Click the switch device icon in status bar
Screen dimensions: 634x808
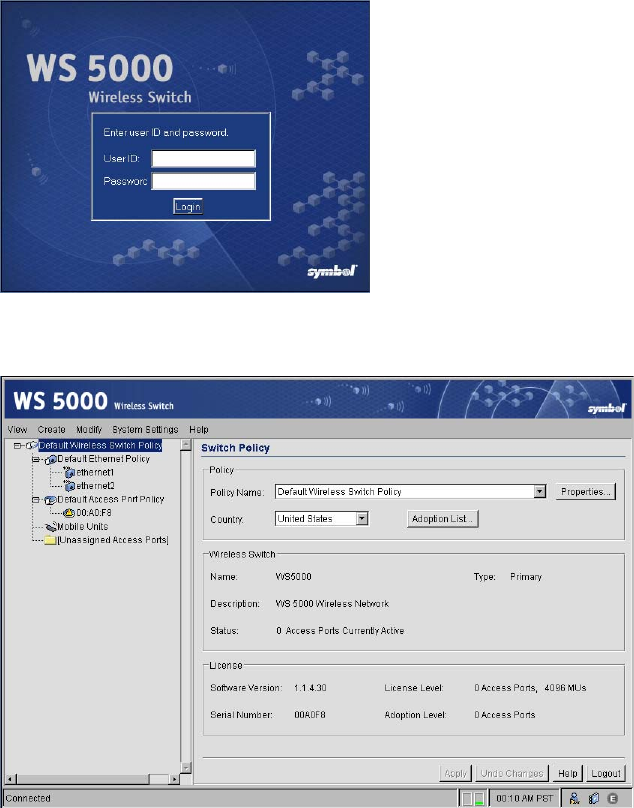(x=594, y=798)
